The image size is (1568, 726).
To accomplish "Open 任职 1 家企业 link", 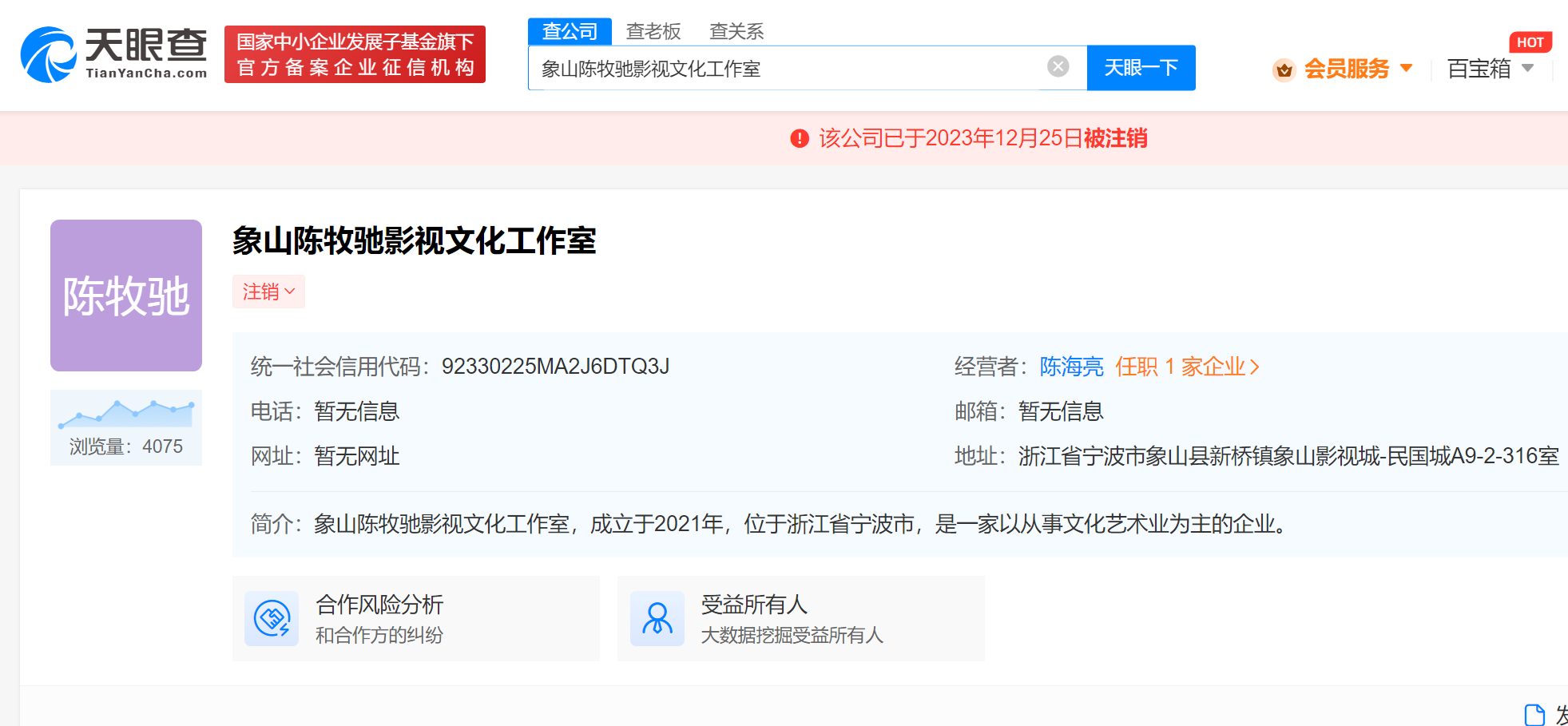I will (1187, 367).
